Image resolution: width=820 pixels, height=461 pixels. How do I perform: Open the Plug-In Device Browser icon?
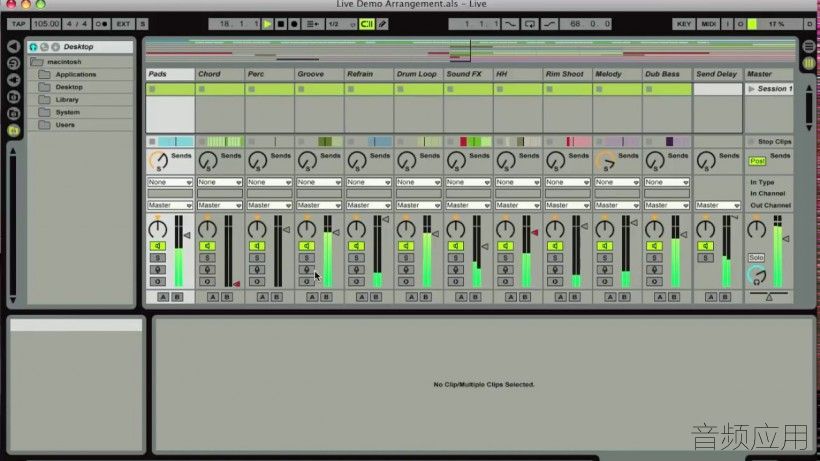[14, 80]
